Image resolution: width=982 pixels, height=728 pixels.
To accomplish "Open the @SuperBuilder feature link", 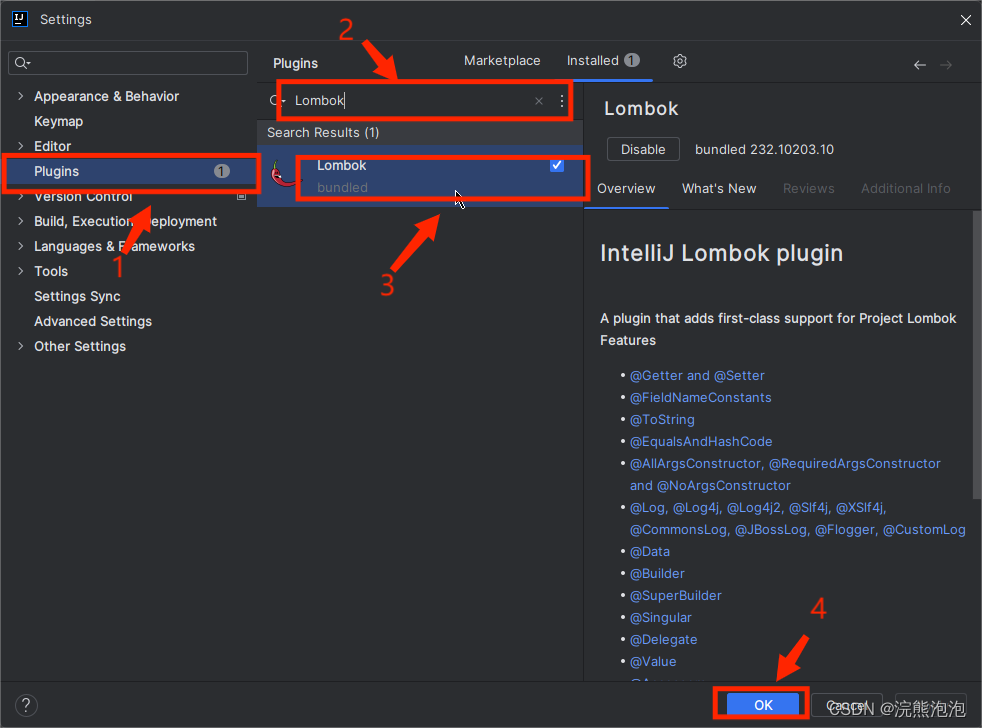I will pos(676,596).
